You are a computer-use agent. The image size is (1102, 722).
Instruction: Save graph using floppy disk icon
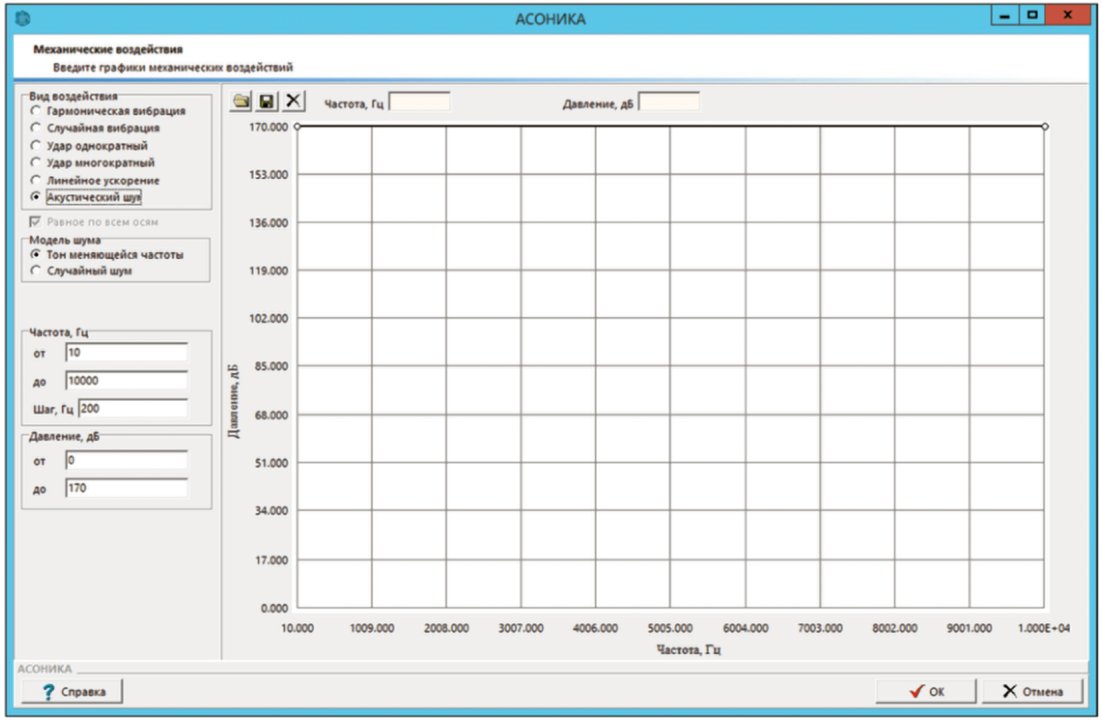coord(267,101)
